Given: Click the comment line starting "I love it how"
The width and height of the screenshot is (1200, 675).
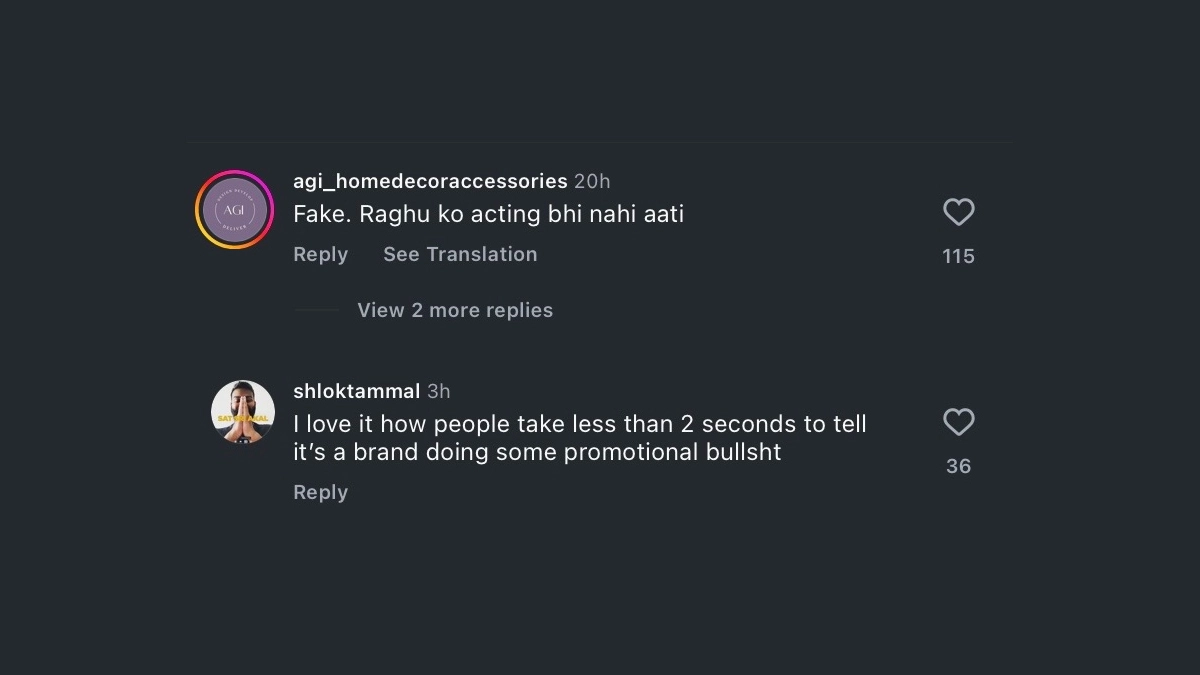Looking at the screenshot, I should tap(579, 424).
